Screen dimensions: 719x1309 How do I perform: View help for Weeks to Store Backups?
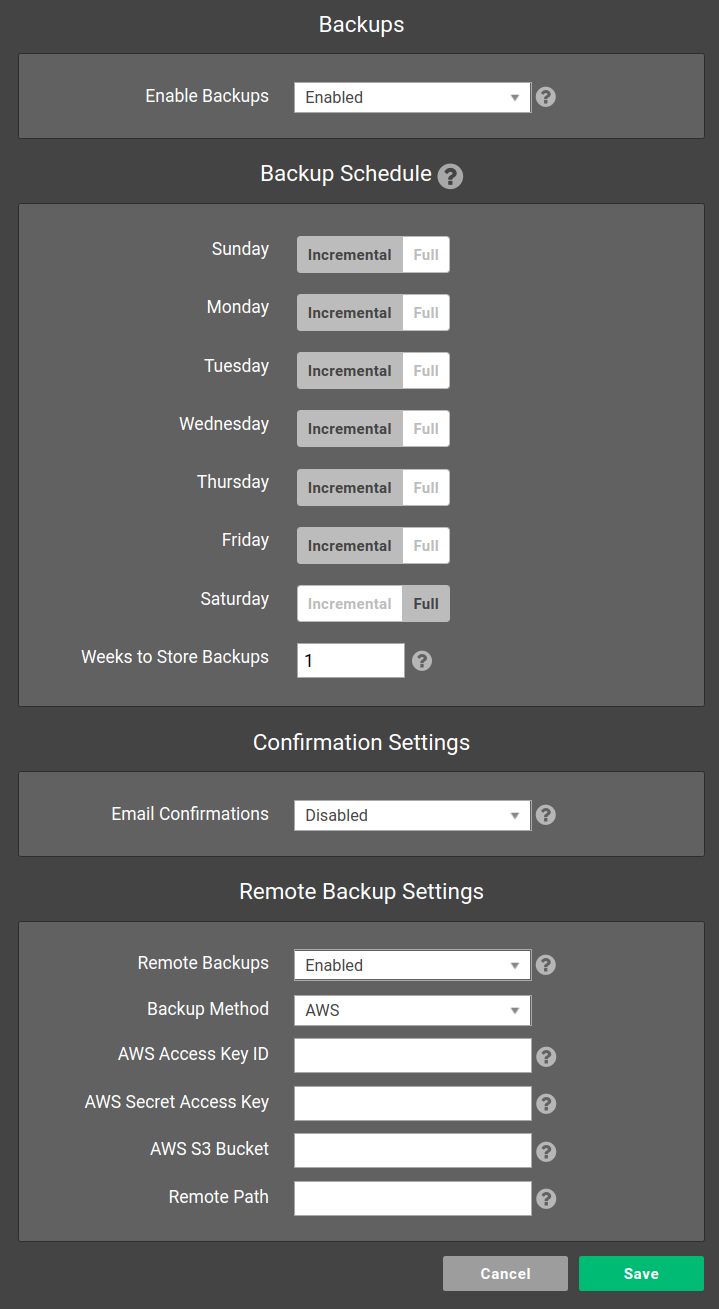421,661
